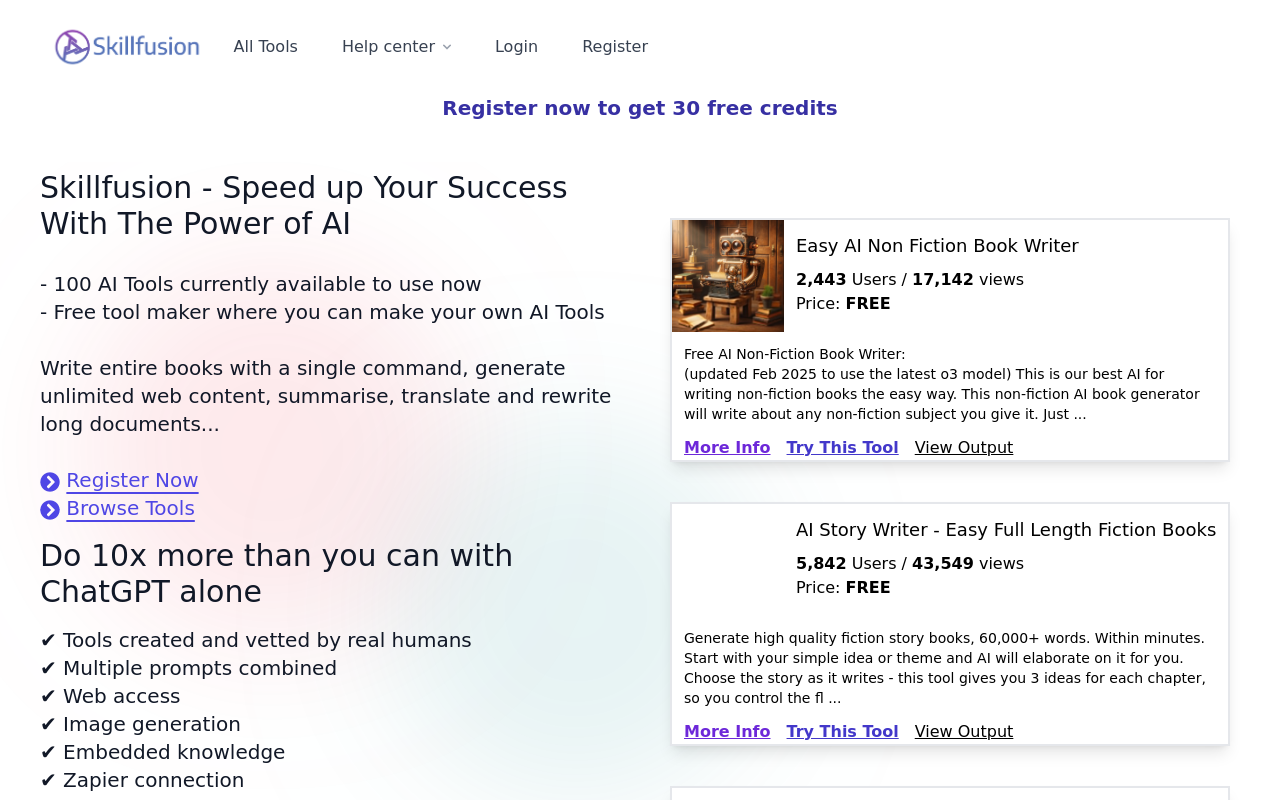More Info for AI Story Writer
The image size is (1280, 800).
(x=727, y=732)
